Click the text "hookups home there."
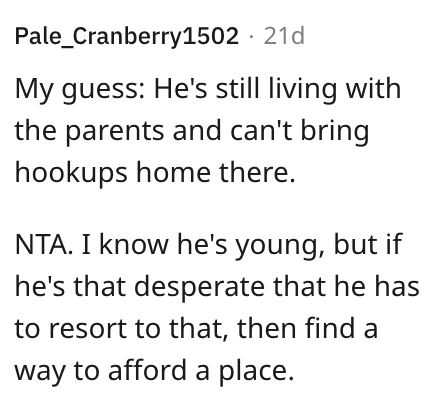The width and height of the screenshot is (446, 398). (x=155, y=173)
